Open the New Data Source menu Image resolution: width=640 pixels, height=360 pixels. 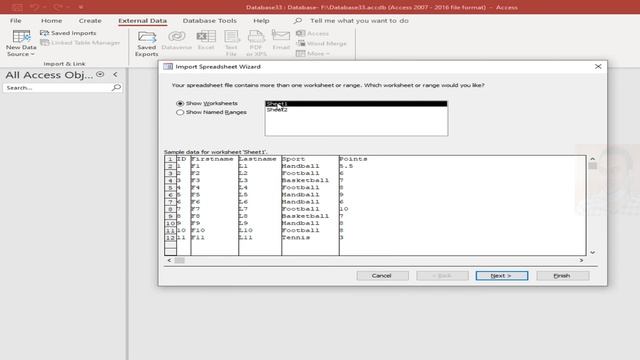click(x=21, y=43)
